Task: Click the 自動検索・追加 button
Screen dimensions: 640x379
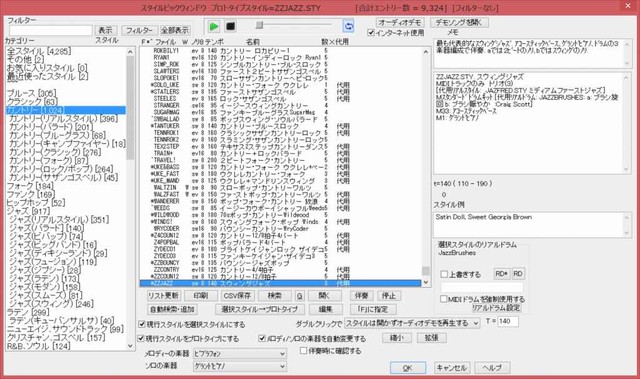Action: click(x=172, y=309)
